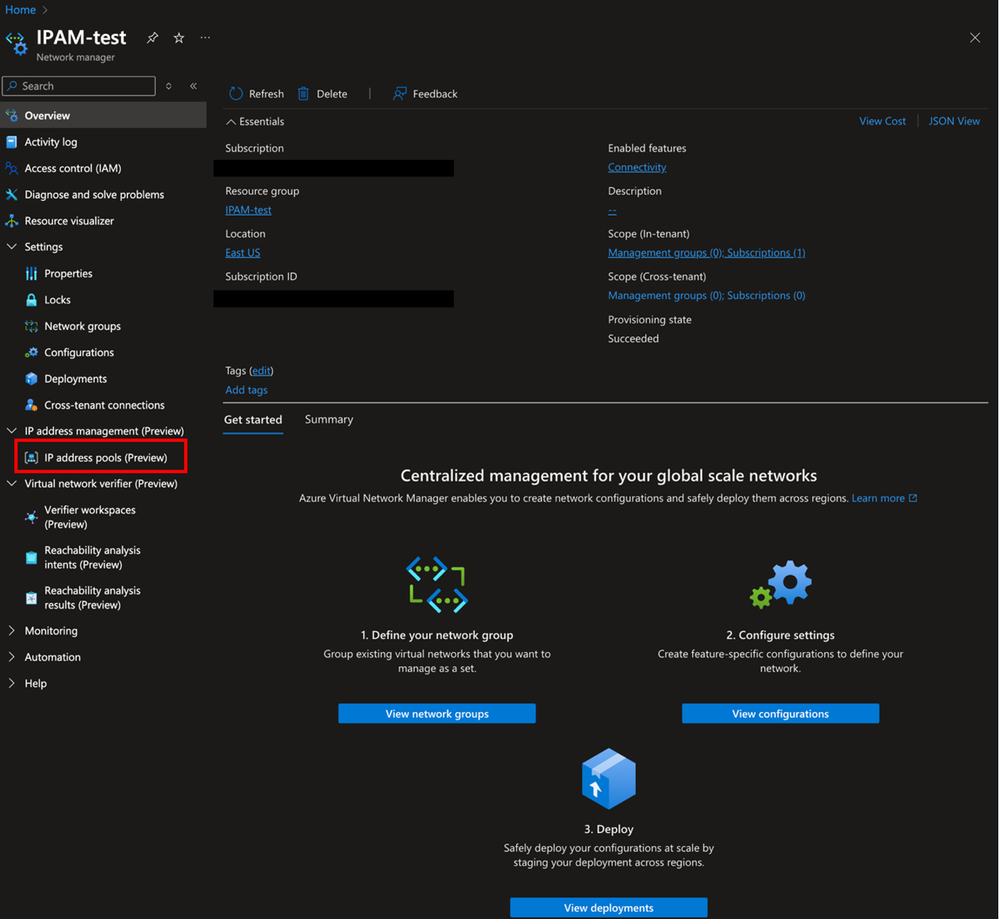Collapse the IP address management (Preview) section
The image size is (999, 919).
(x=11, y=431)
